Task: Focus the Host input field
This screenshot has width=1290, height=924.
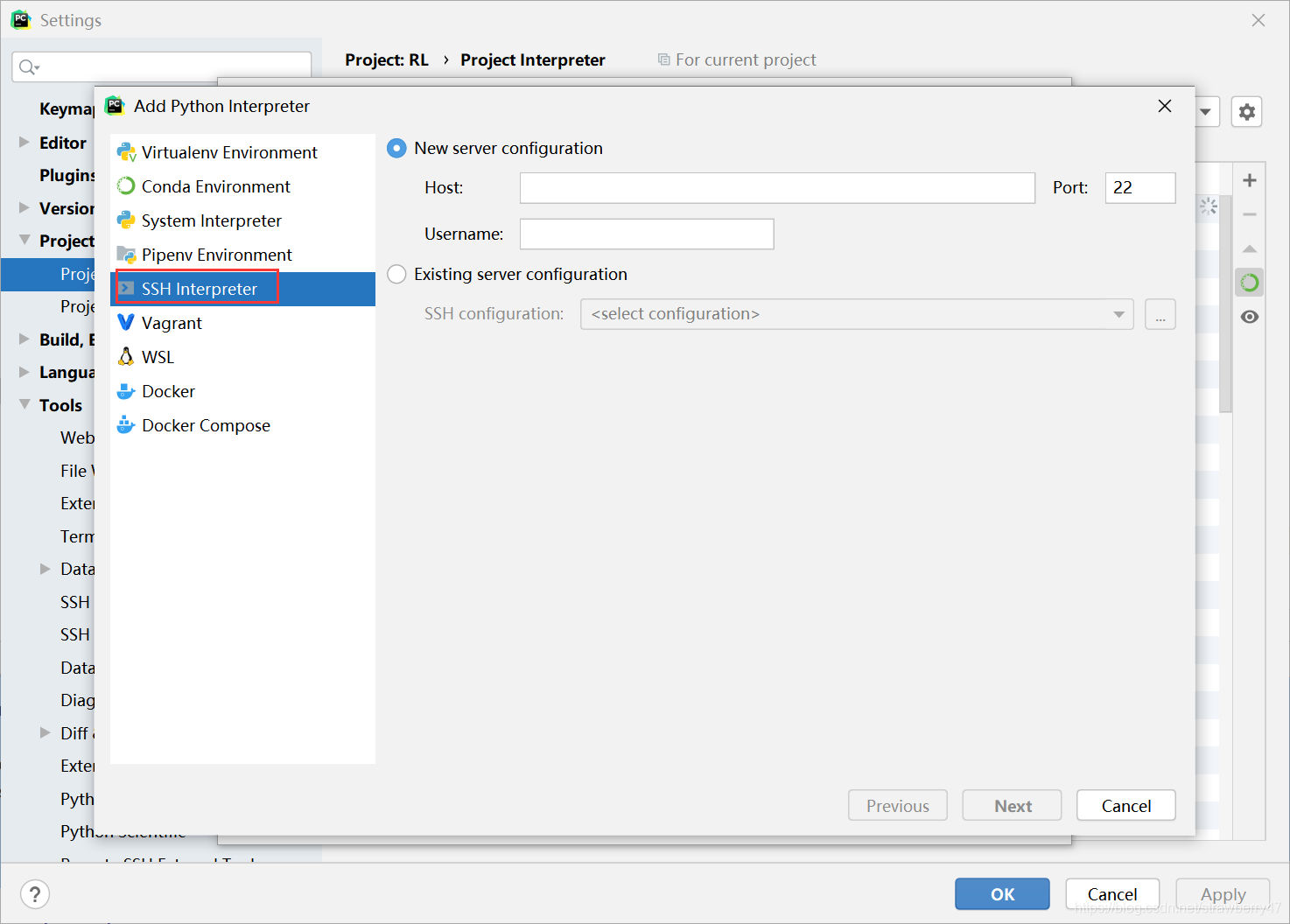Action: [x=777, y=188]
